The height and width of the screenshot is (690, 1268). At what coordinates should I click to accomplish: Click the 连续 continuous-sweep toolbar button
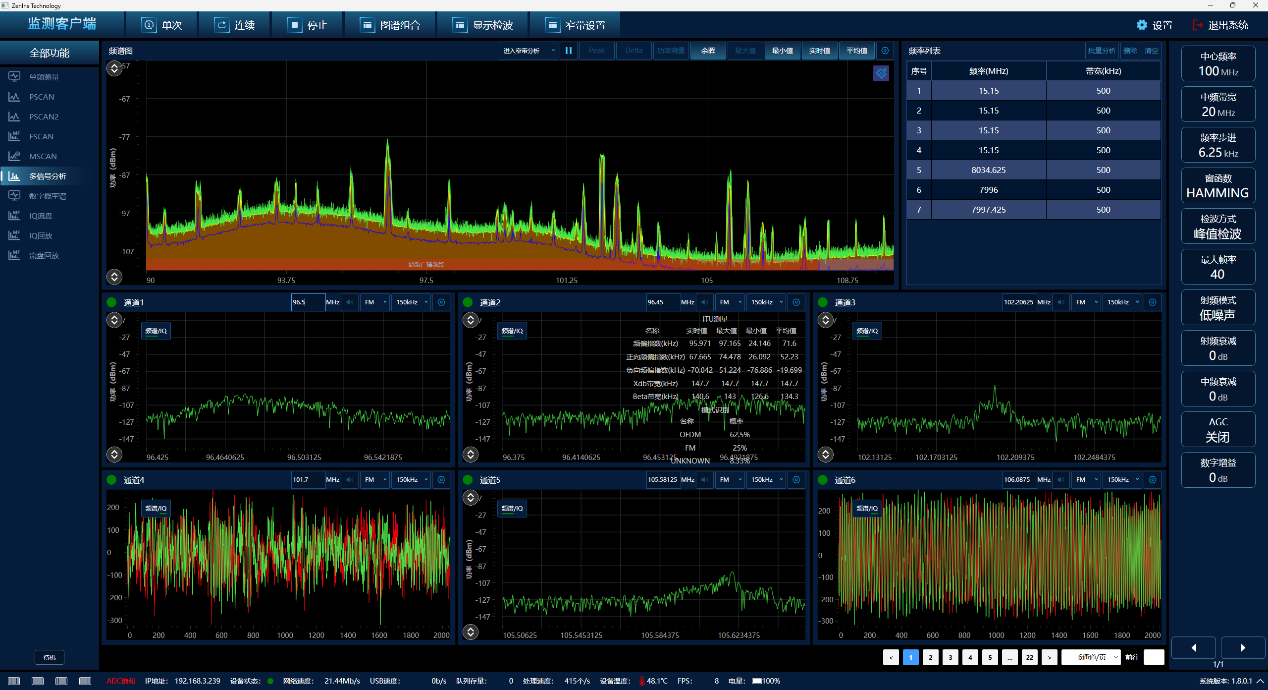(235, 25)
